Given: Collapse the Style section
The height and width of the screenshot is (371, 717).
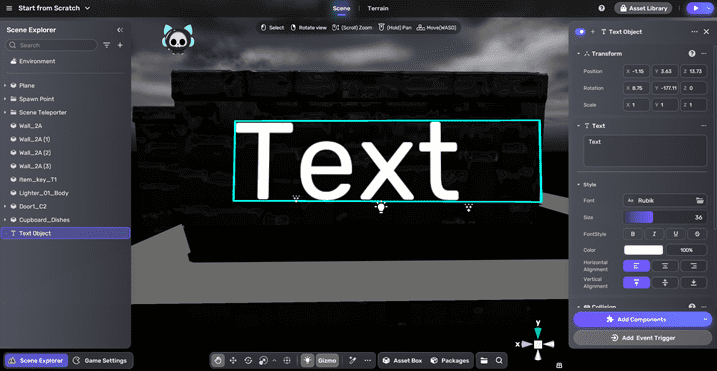Looking at the screenshot, I should (x=578, y=184).
